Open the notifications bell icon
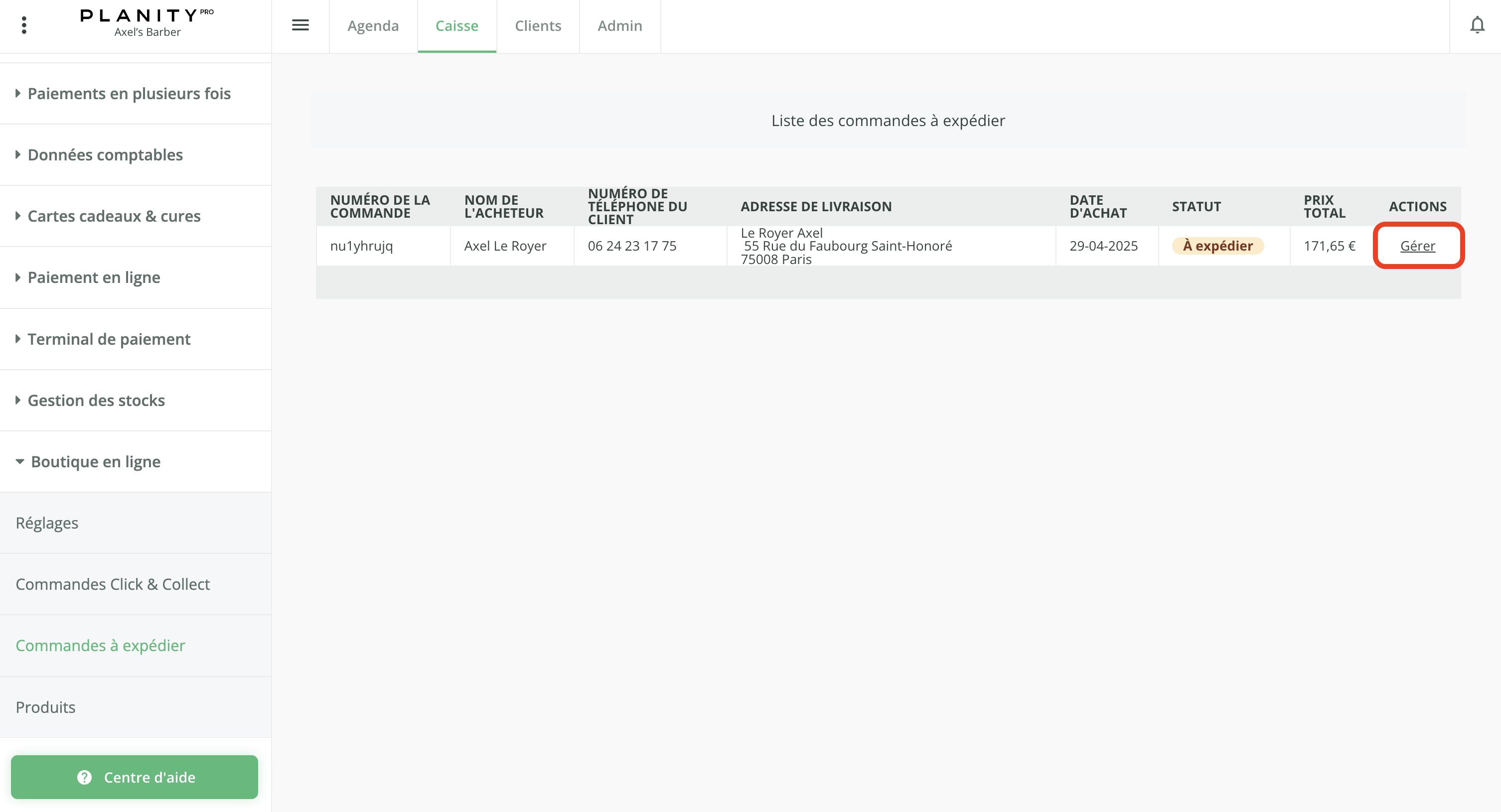 pos(1477,25)
